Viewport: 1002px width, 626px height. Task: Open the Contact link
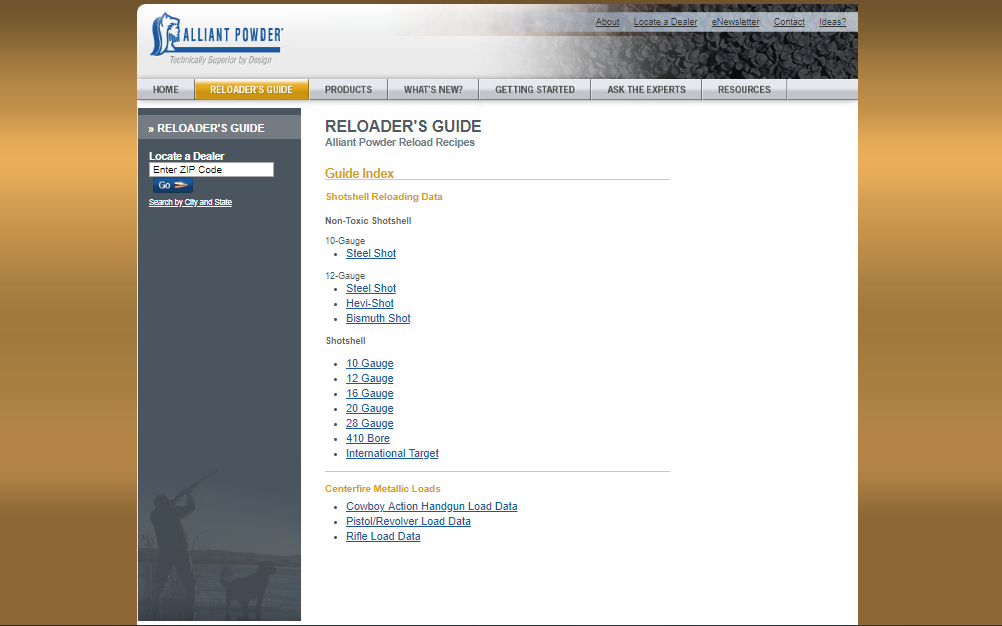[x=789, y=22]
